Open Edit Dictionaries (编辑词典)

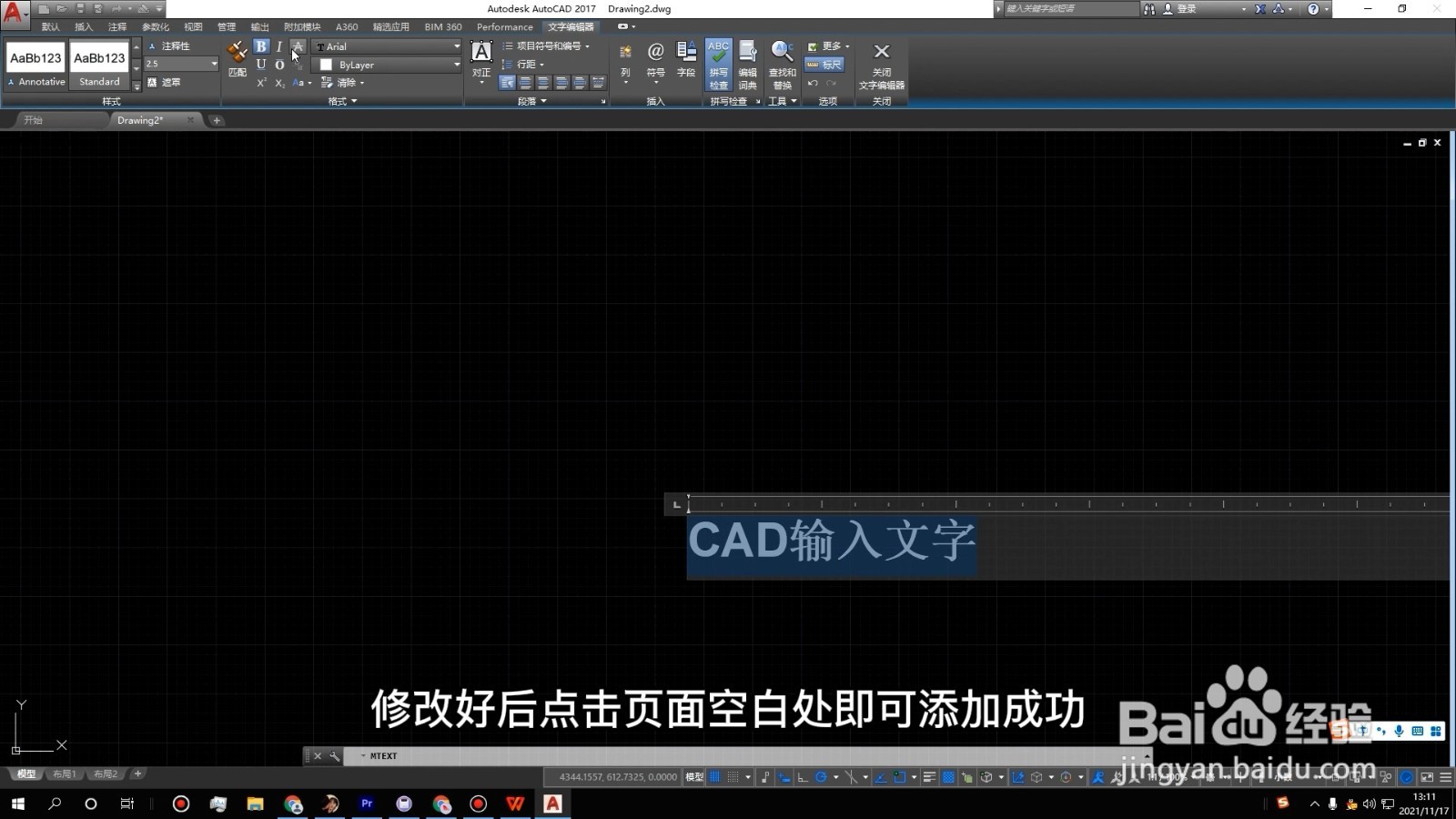[747, 65]
